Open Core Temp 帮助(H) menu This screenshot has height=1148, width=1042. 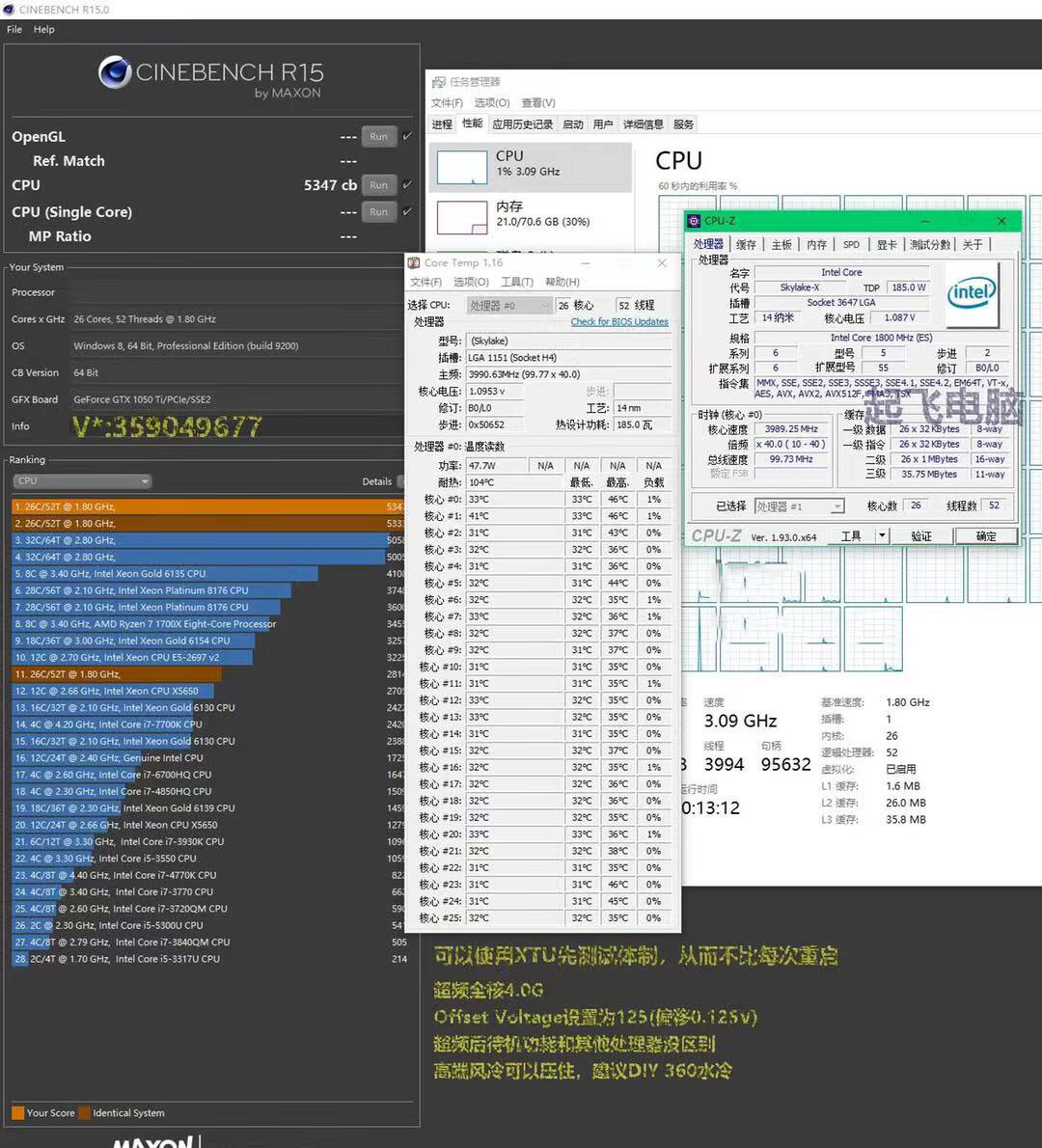[x=562, y=282]
